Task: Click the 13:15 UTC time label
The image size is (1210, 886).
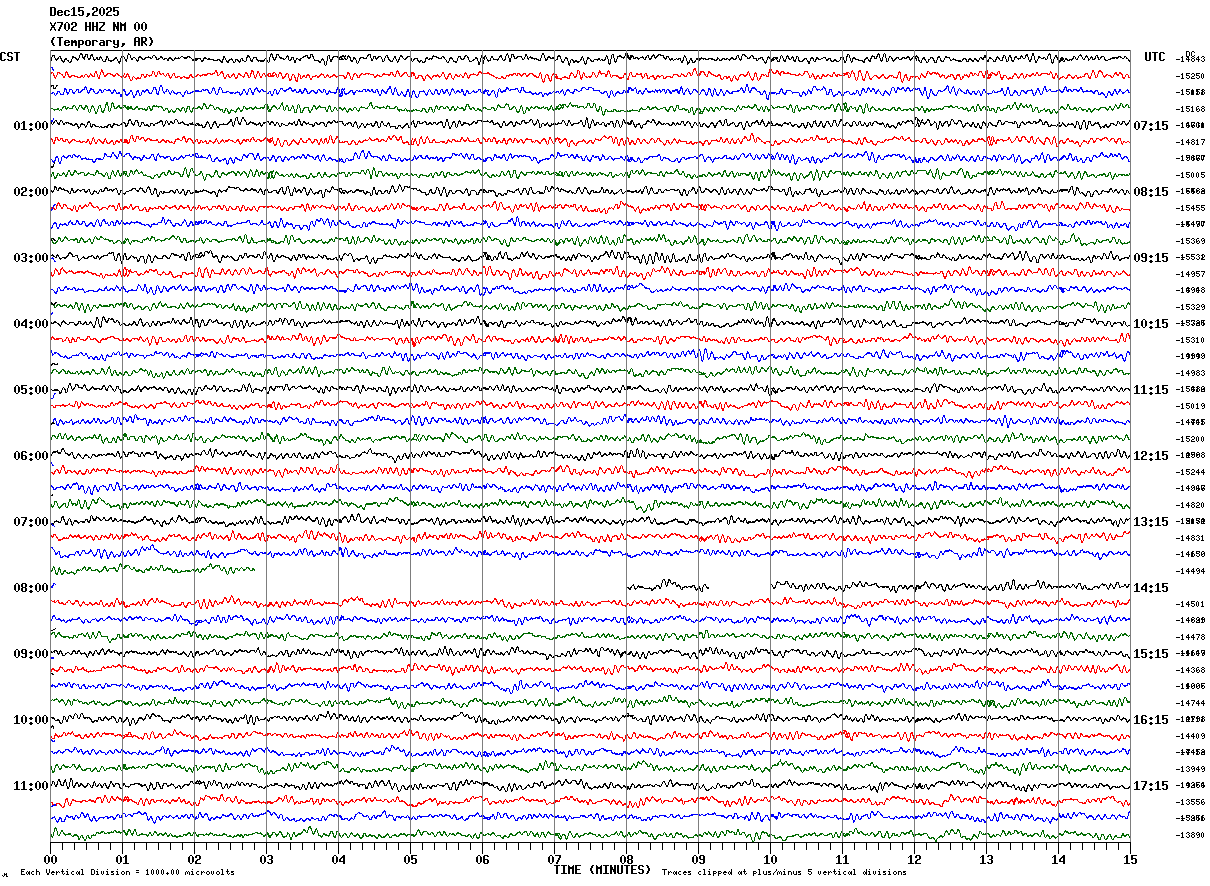Action: pyautogui.click(x=1151, y=522)
